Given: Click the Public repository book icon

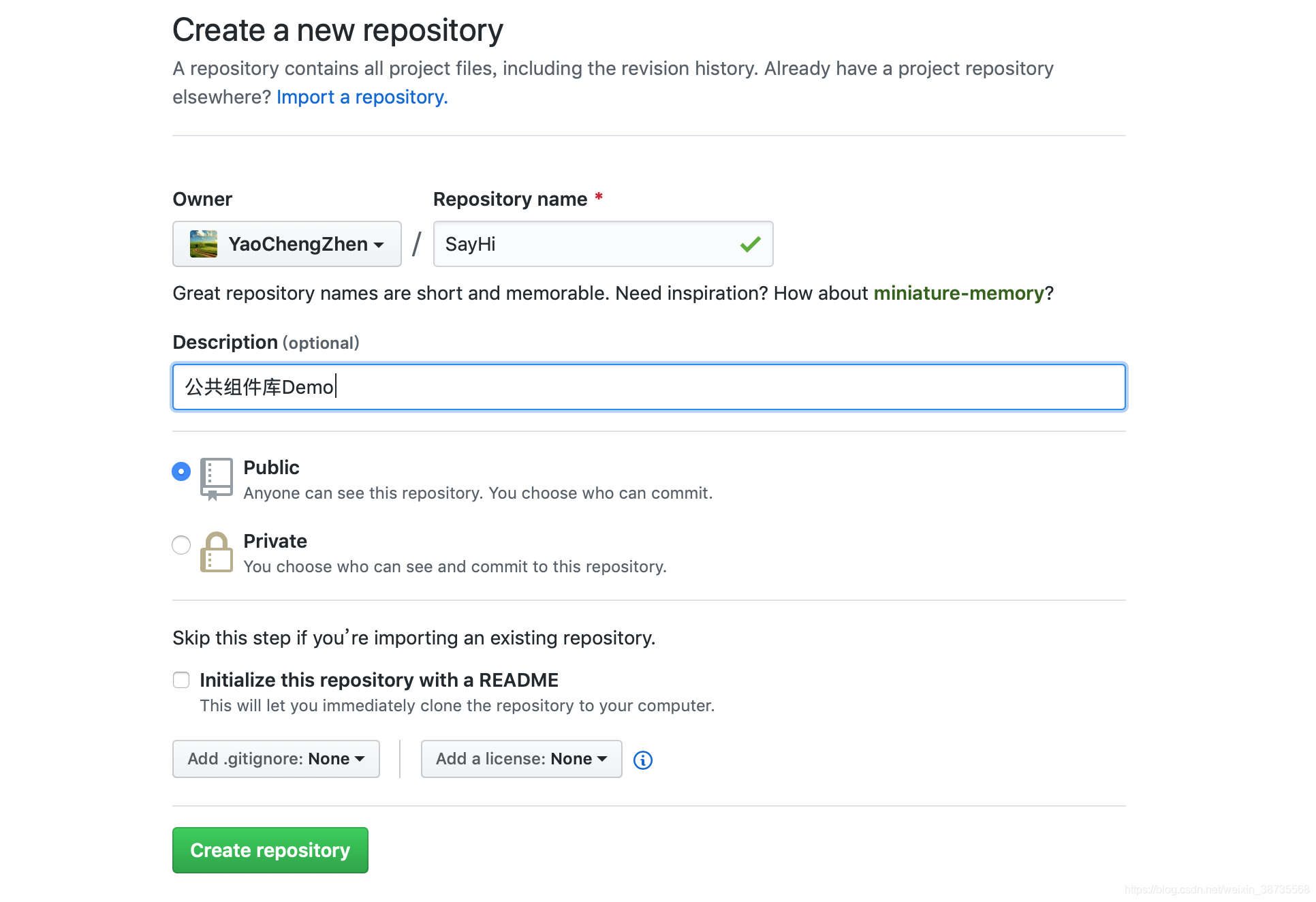Looking at the screenshot, I should (217, 478).
